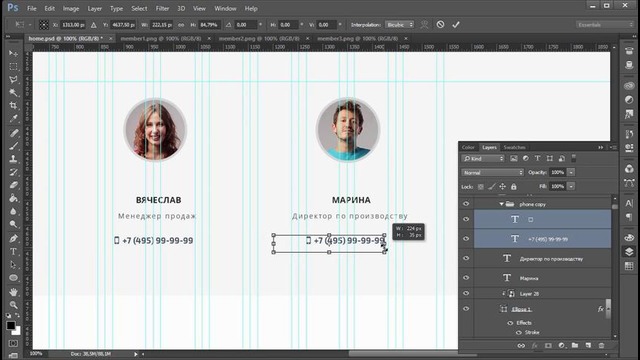The width and height of the screenshot is (640, 360).
Task: Open the Opacity slider dropdown
Action: pyautogui.click(x=571, y=172)
